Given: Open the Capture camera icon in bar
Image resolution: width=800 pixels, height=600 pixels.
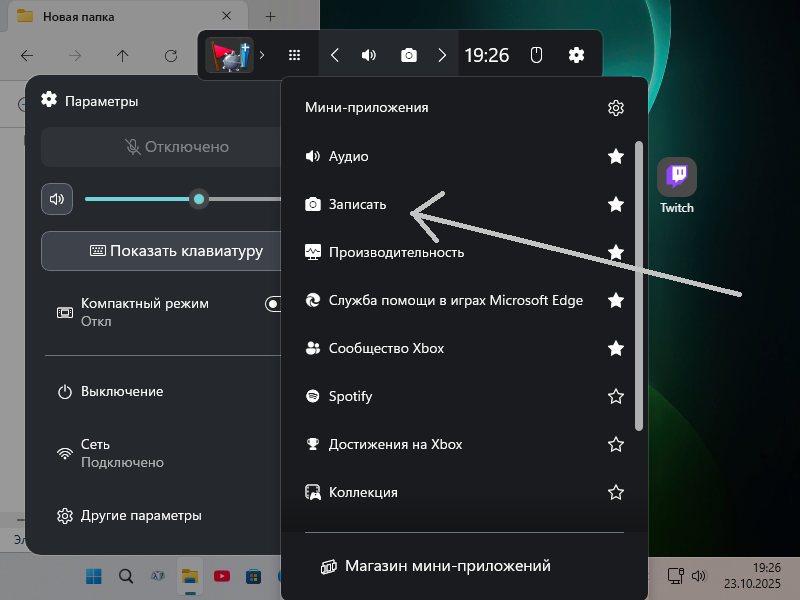Looking at the screenshot, I should click(409, 55).
